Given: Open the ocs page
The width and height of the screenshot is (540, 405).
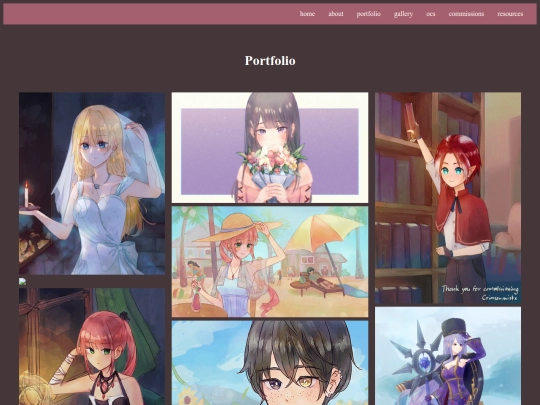Looking at the screenshot, I should [430, 14].
